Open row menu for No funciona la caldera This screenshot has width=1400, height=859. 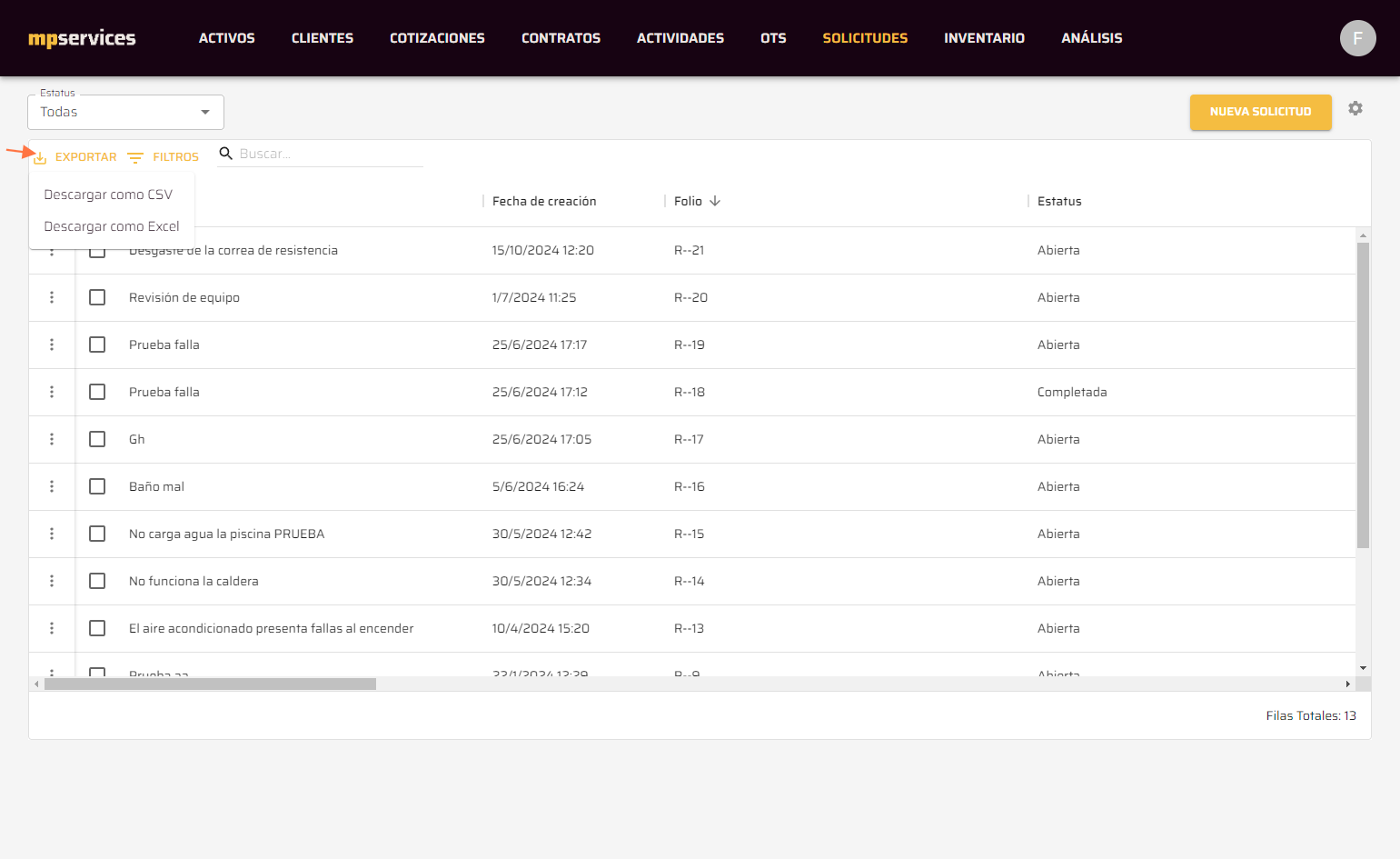[x=52, y=581]
